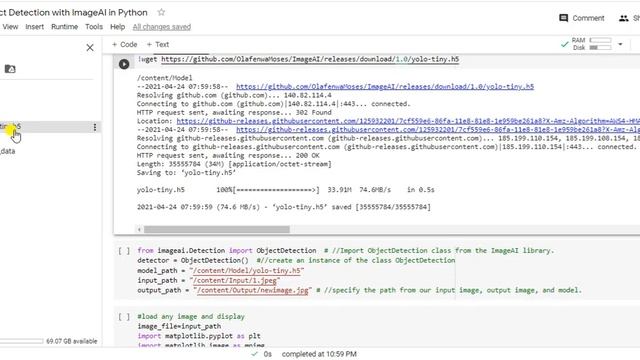Click the HTTP request 302 Found line
The image size is (640, 360).
234,113
